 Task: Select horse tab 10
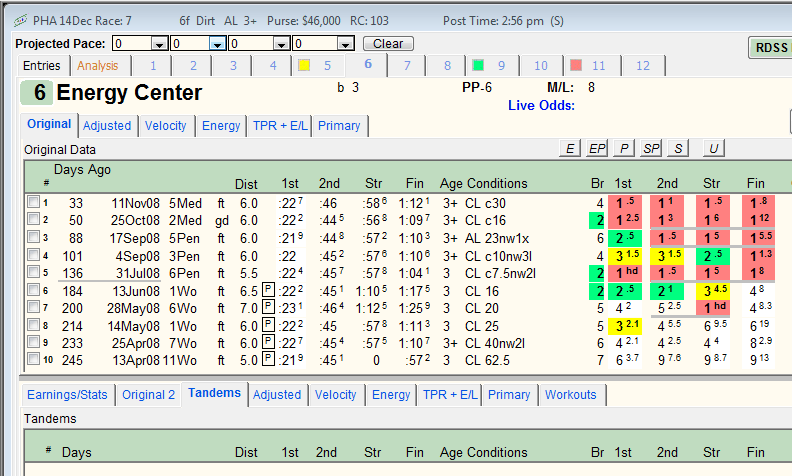click(540, 66)
